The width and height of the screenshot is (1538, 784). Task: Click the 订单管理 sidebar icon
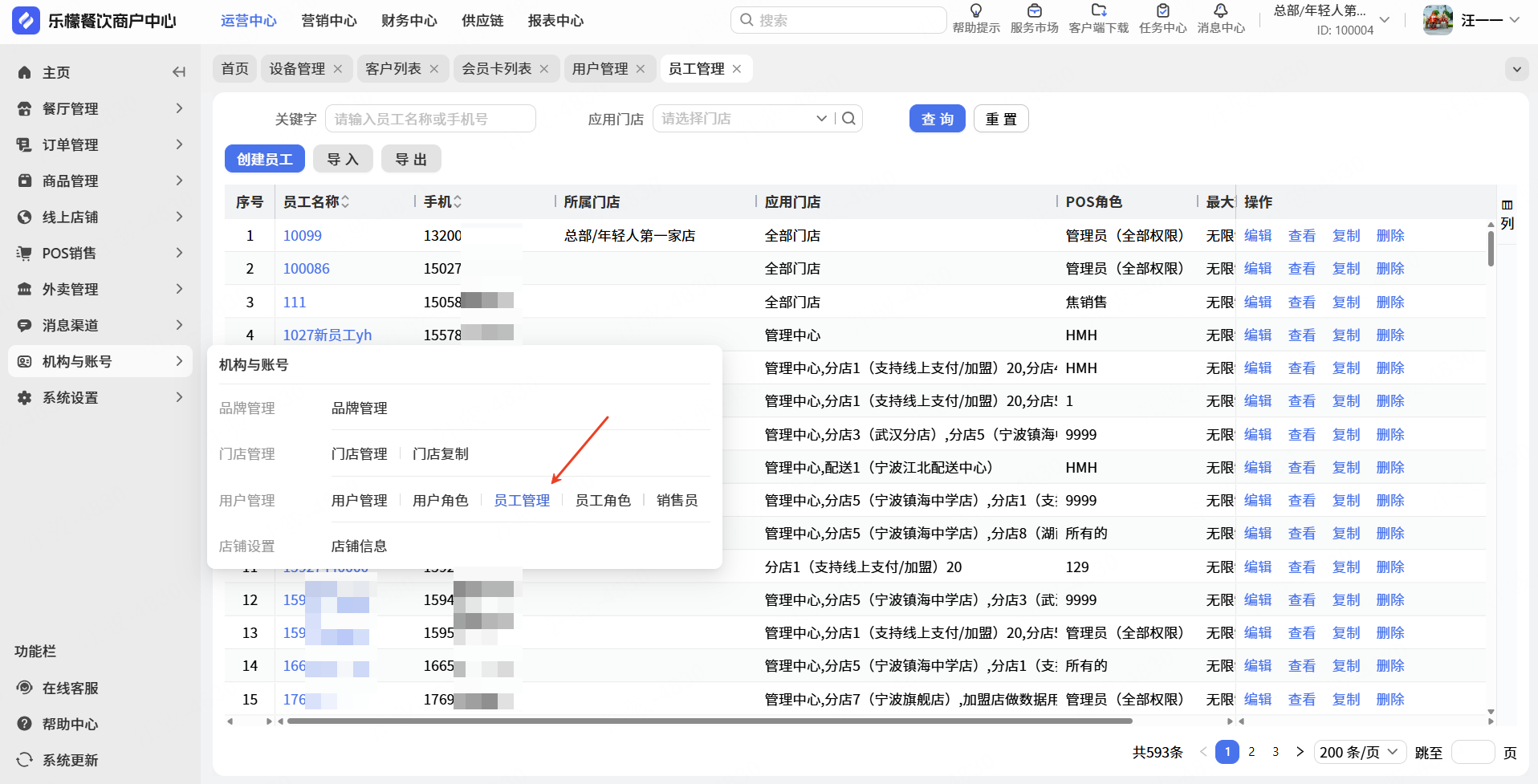[x=25, y=144]
